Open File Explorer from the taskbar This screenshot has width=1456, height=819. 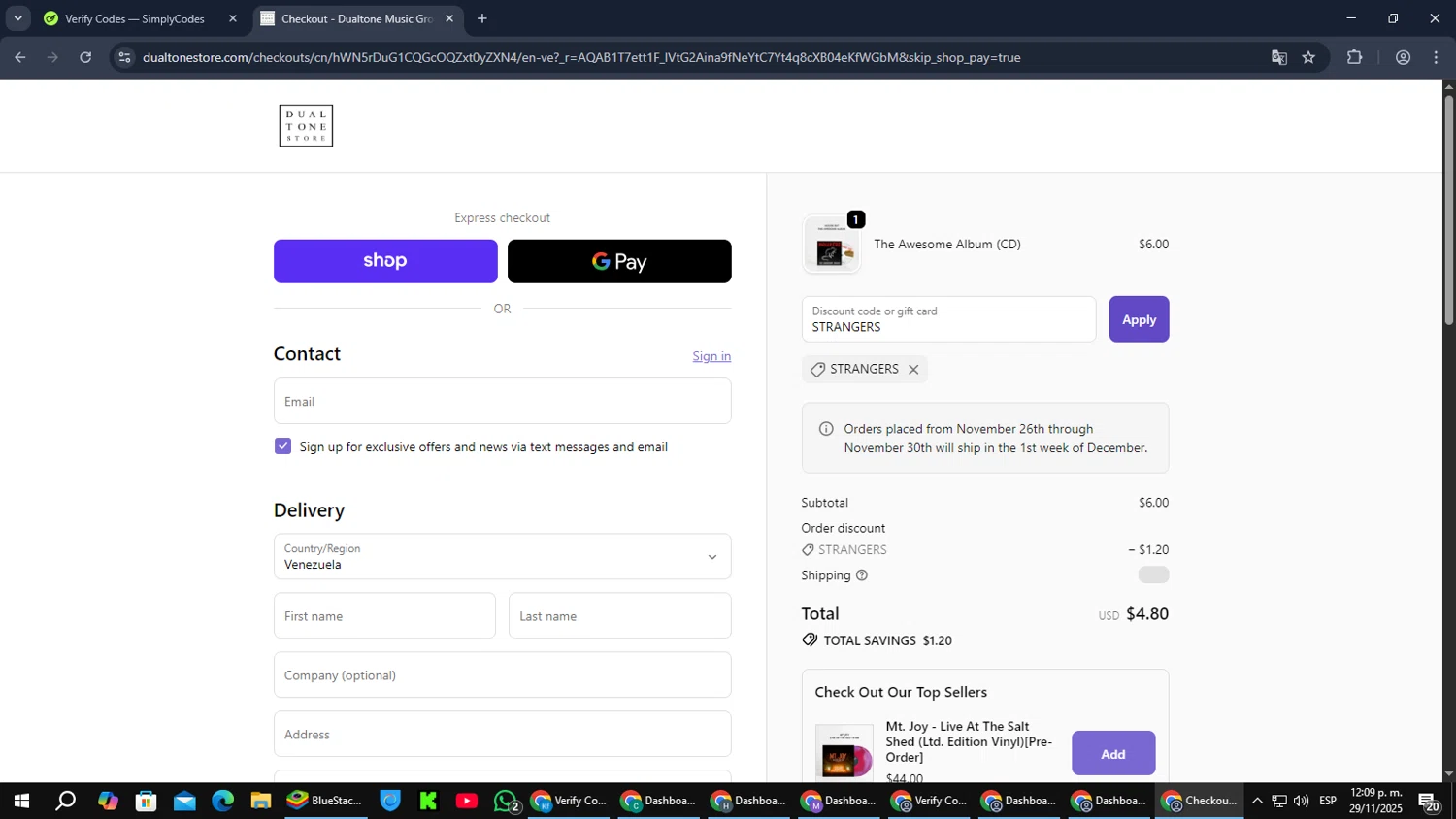coord(261,801)
